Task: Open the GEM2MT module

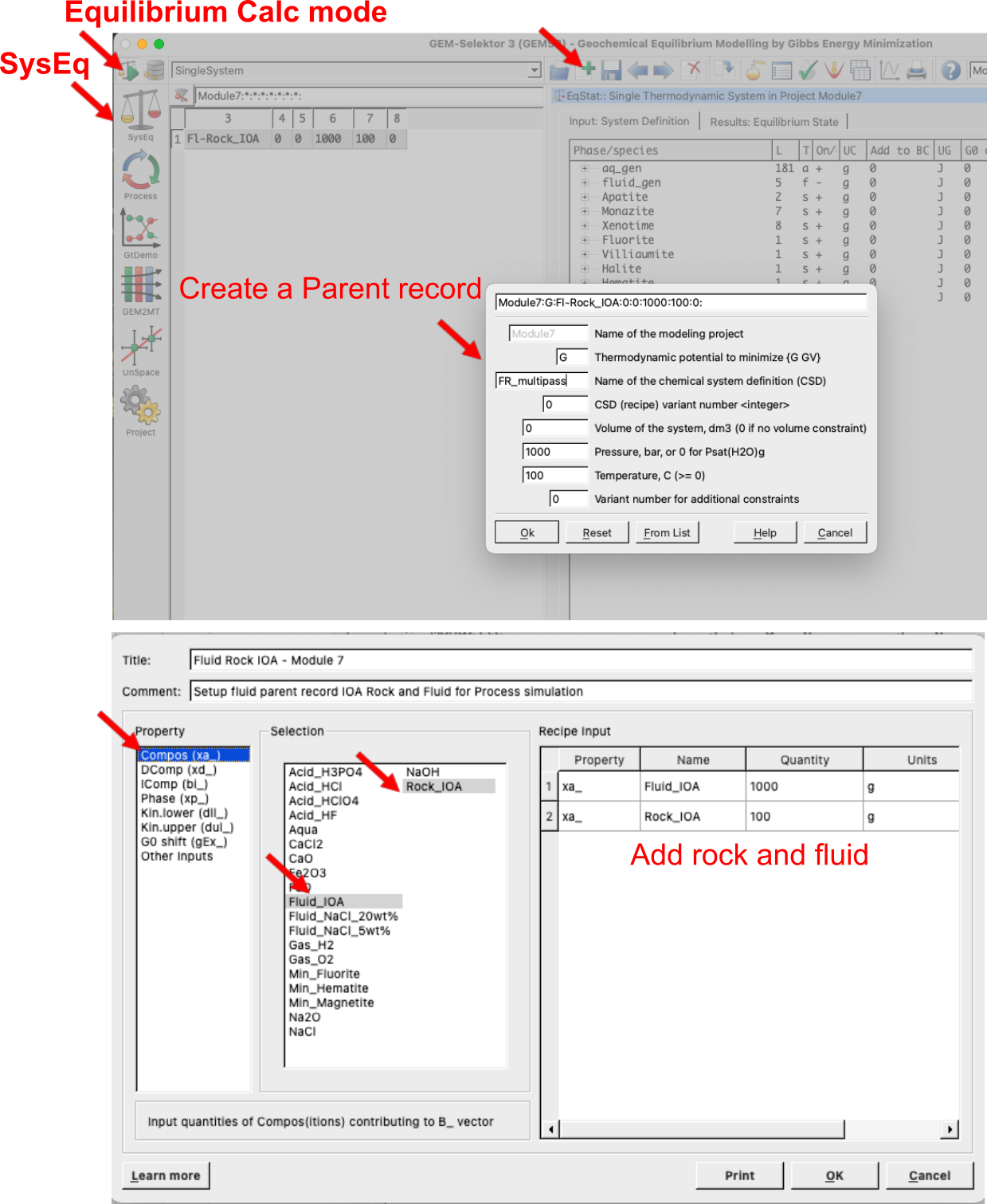Action: 141,292
